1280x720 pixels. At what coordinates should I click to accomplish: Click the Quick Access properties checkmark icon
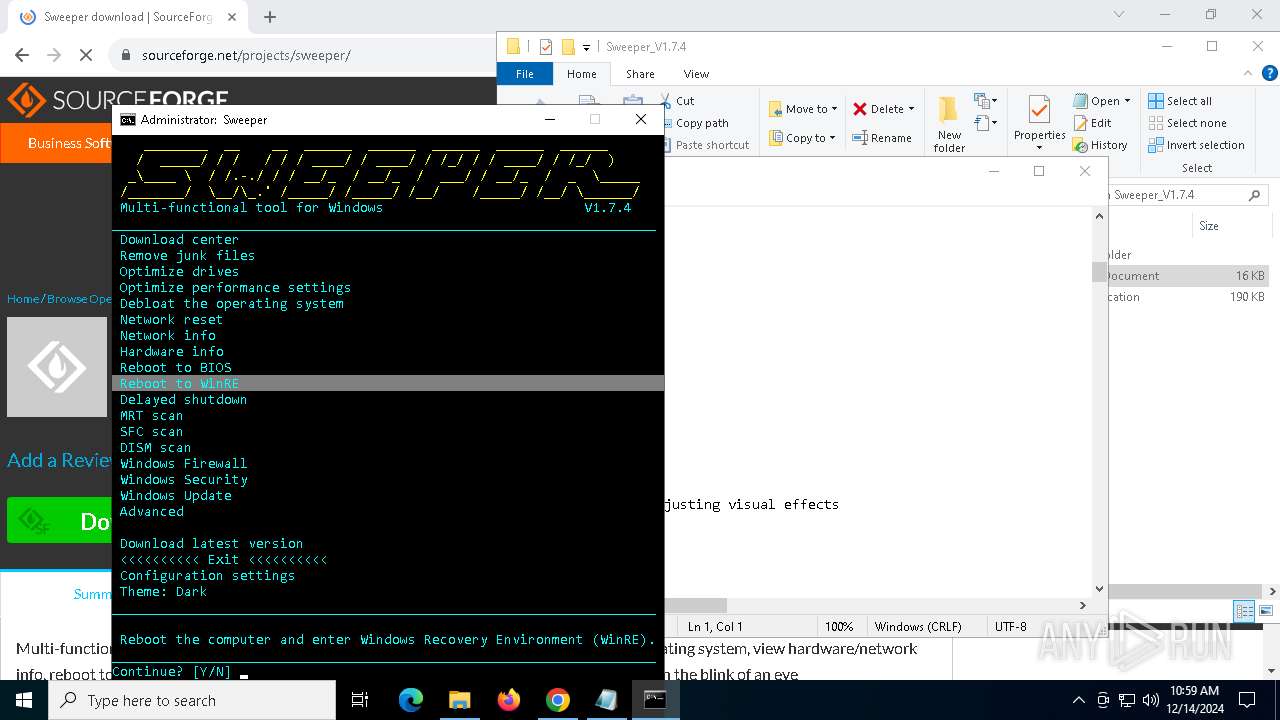click(x=545, y=47)
